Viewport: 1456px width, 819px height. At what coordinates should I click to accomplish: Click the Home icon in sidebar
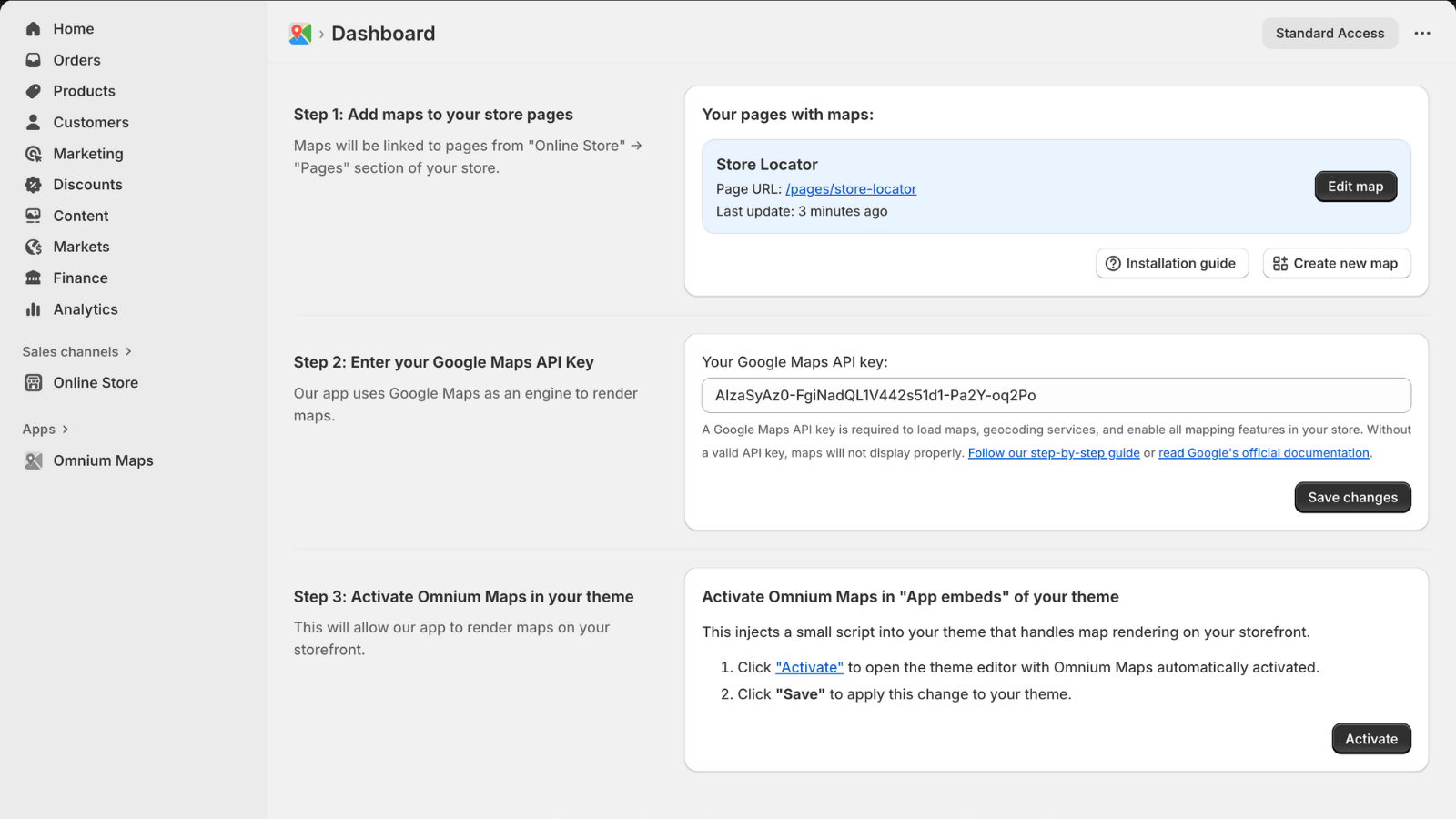pyautogui.click(x=34, y=29)
